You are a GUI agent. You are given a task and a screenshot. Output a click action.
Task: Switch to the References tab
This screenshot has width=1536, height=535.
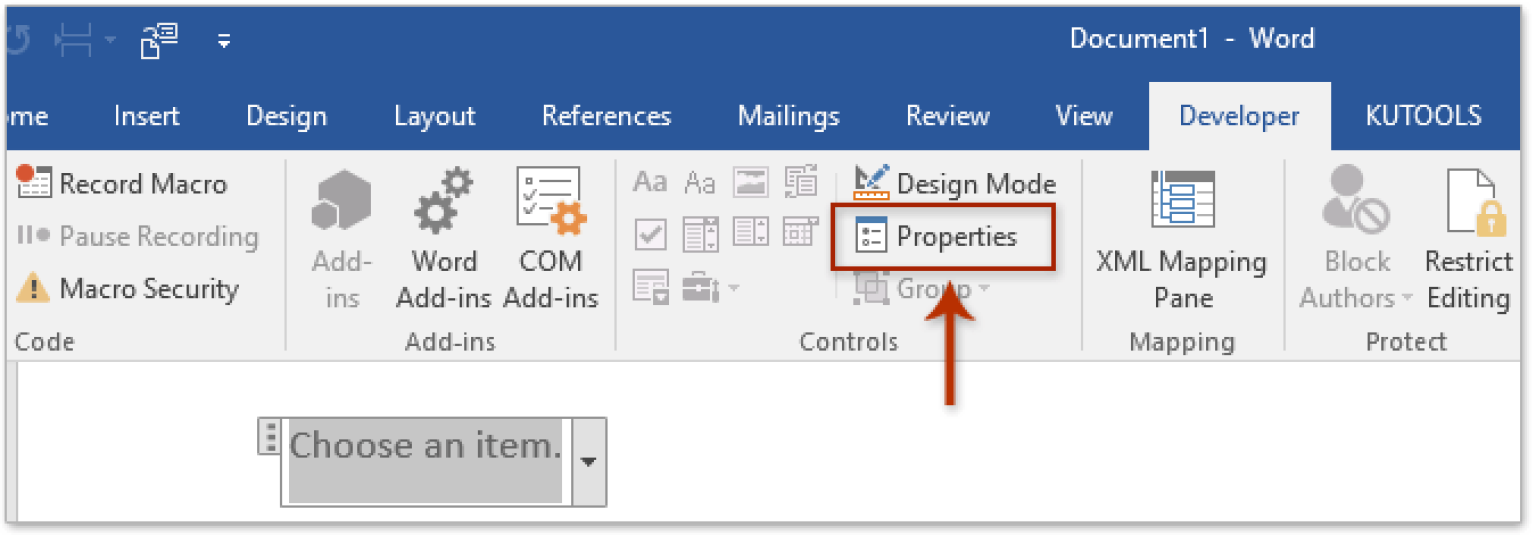click(606, 117)
